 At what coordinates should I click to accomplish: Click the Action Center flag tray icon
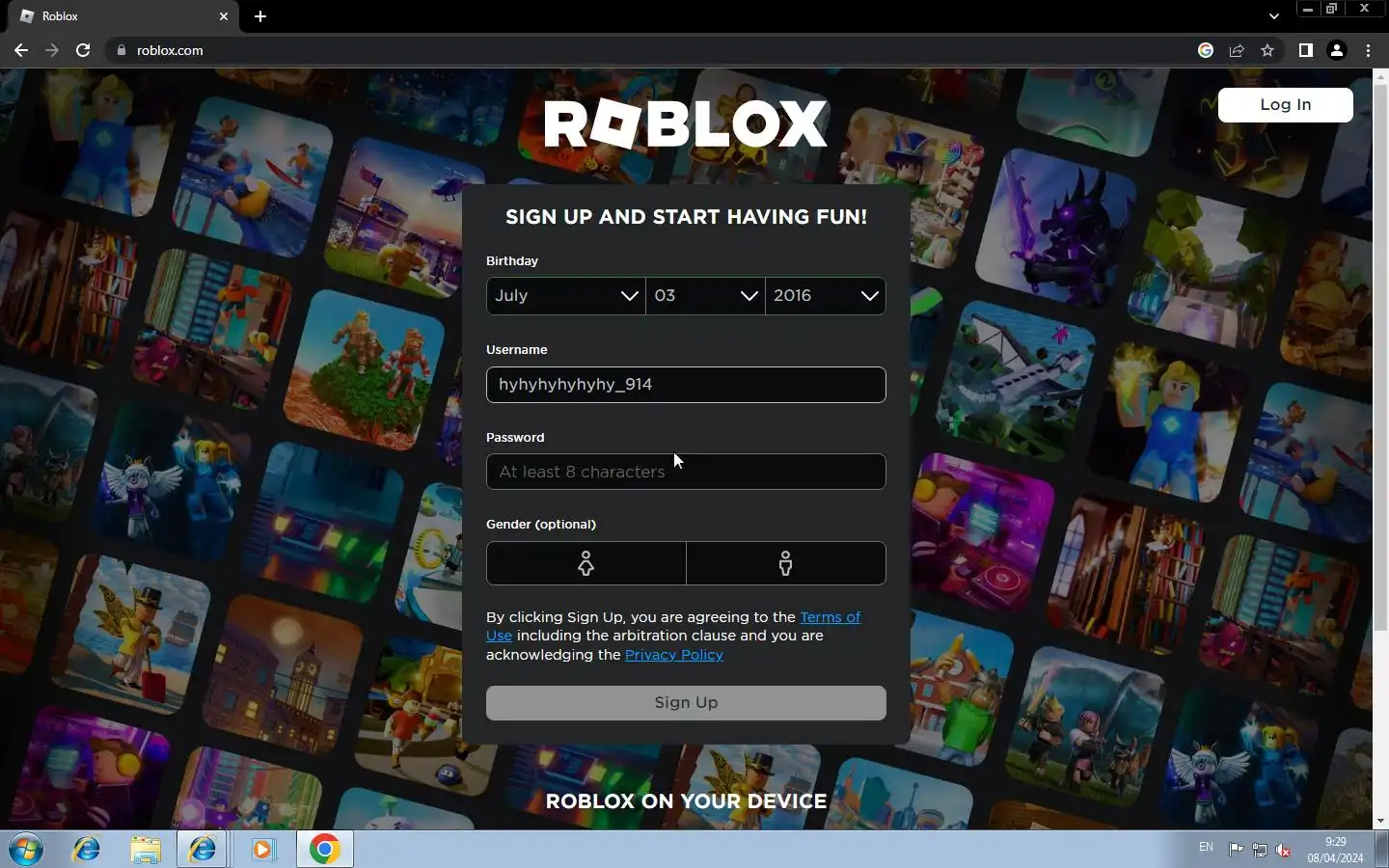[x=1236, y=850]
